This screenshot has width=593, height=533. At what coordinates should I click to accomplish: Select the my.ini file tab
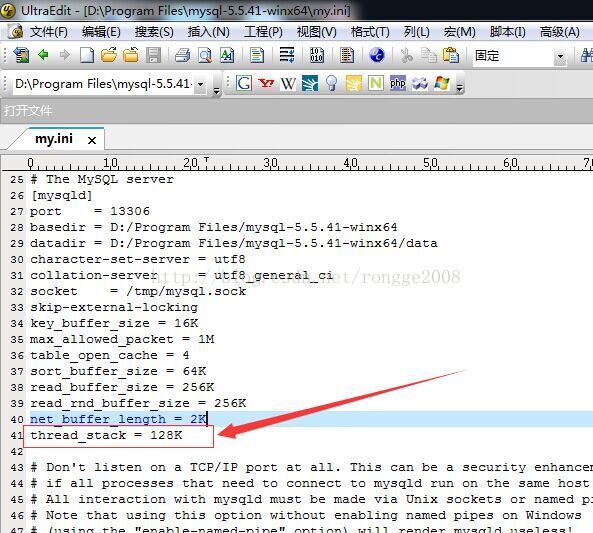(x=54, y=139)
